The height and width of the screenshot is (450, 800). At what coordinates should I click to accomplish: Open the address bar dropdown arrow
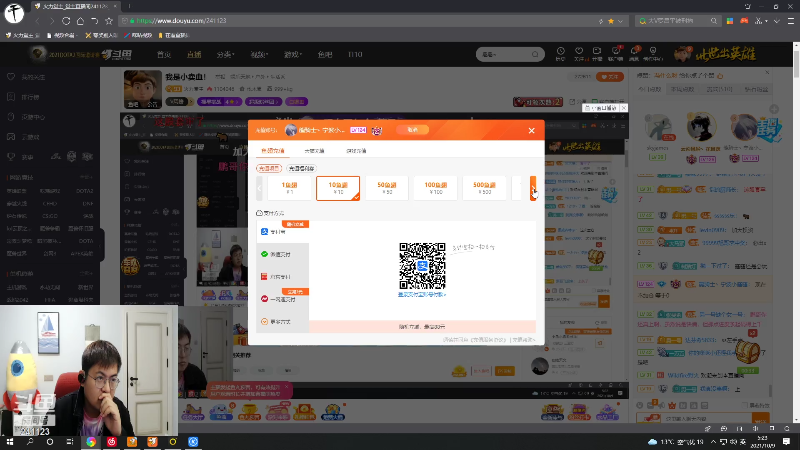point(620,21)
